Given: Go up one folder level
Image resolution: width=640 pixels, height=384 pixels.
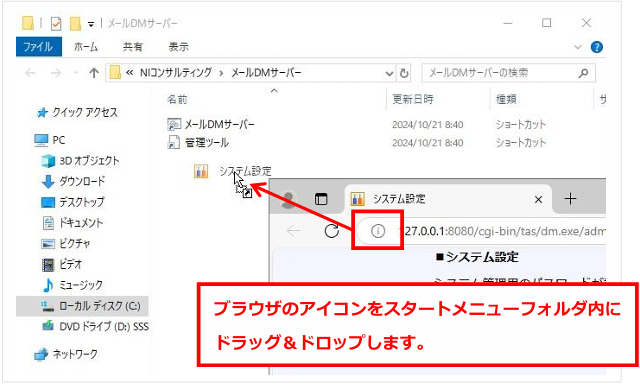Looking at the screenshot, I should tap(94, 73).
